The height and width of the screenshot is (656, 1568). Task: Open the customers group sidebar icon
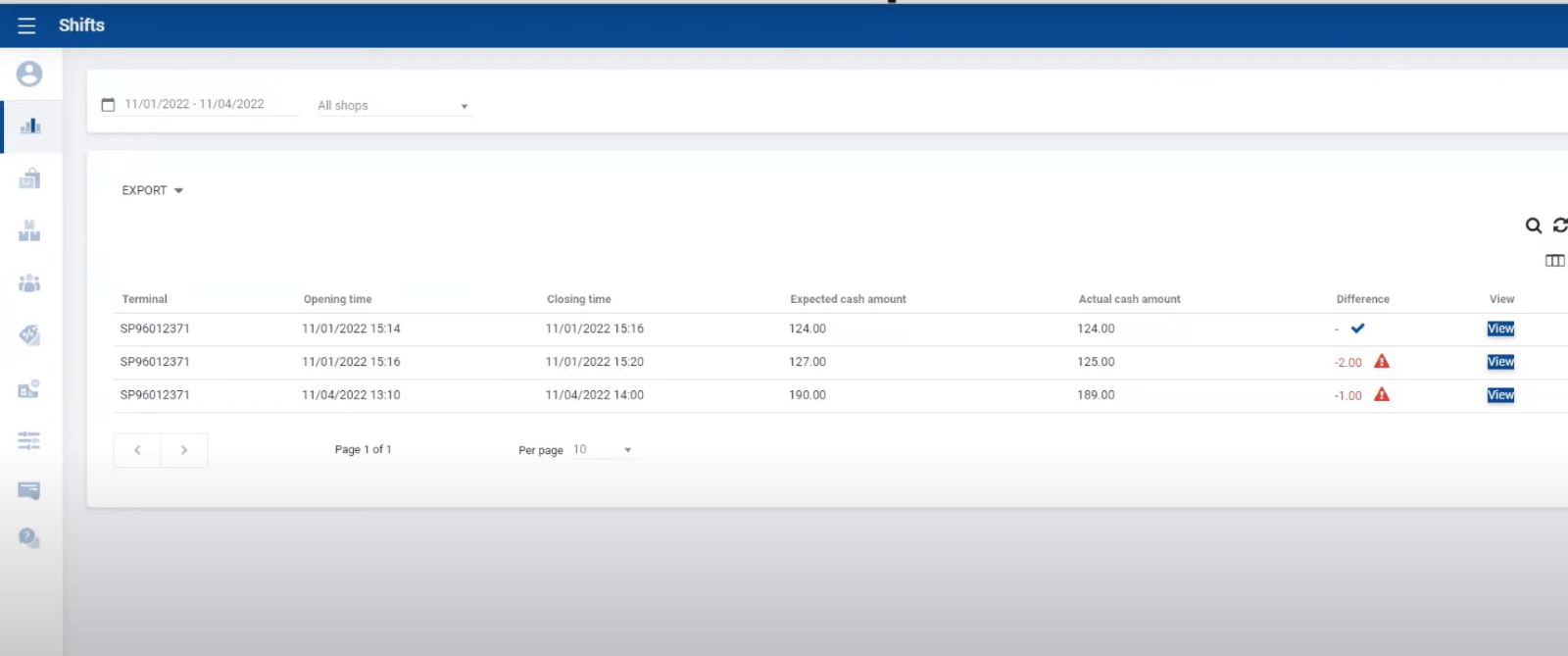pos(29,283)
